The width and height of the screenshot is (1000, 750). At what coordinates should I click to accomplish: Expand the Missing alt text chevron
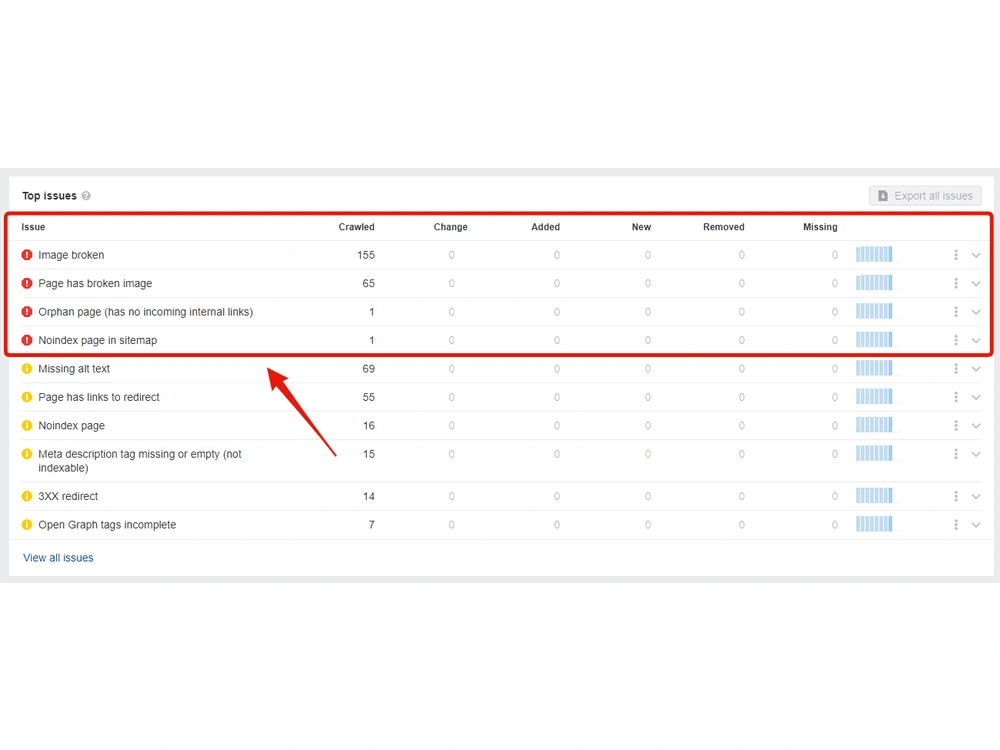[976, 369]
